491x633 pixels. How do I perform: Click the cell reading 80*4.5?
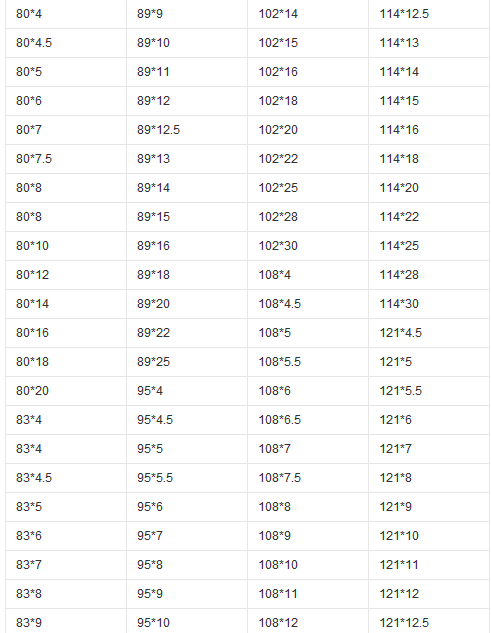coord(66,43)
